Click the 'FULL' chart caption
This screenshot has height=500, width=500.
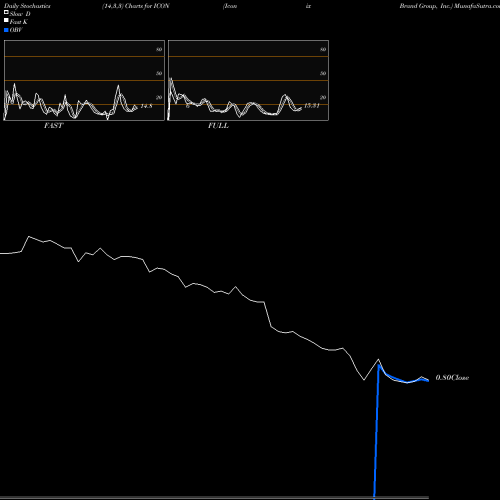pos(218,126)
